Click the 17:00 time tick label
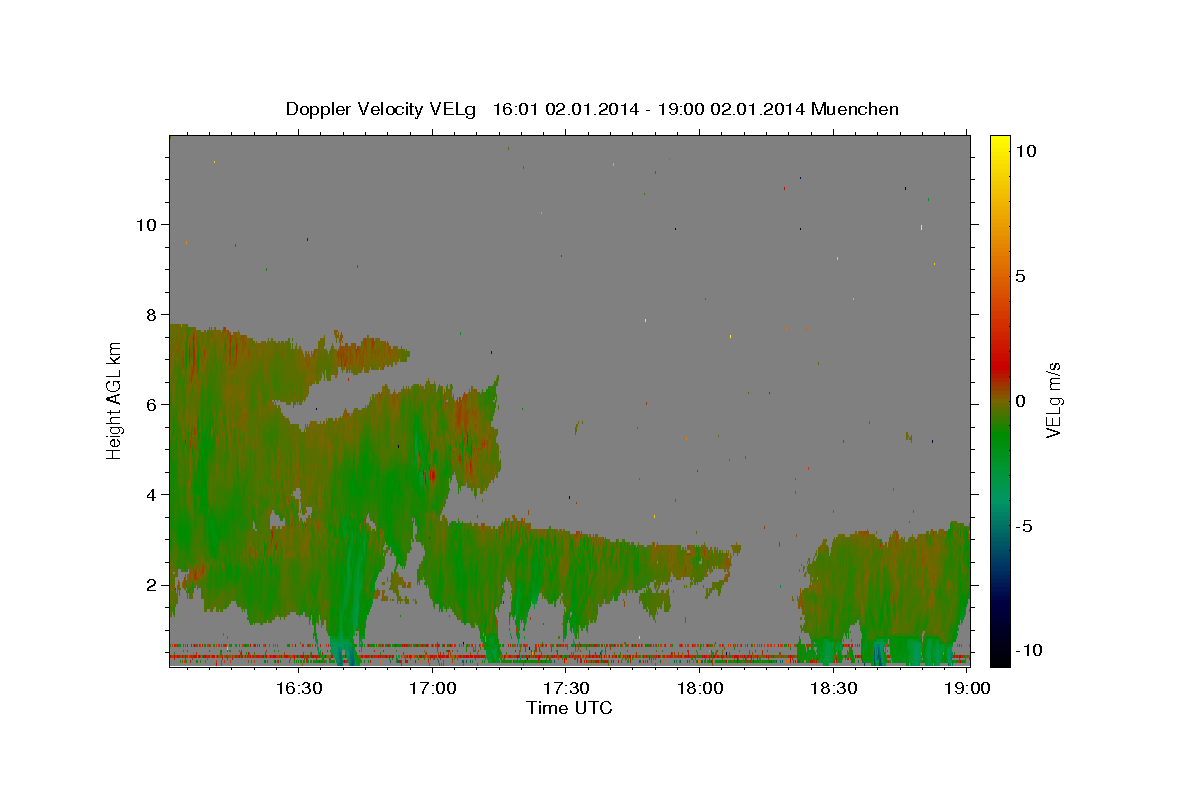Viewport: 1200px width, 800px height. [432, 688]
